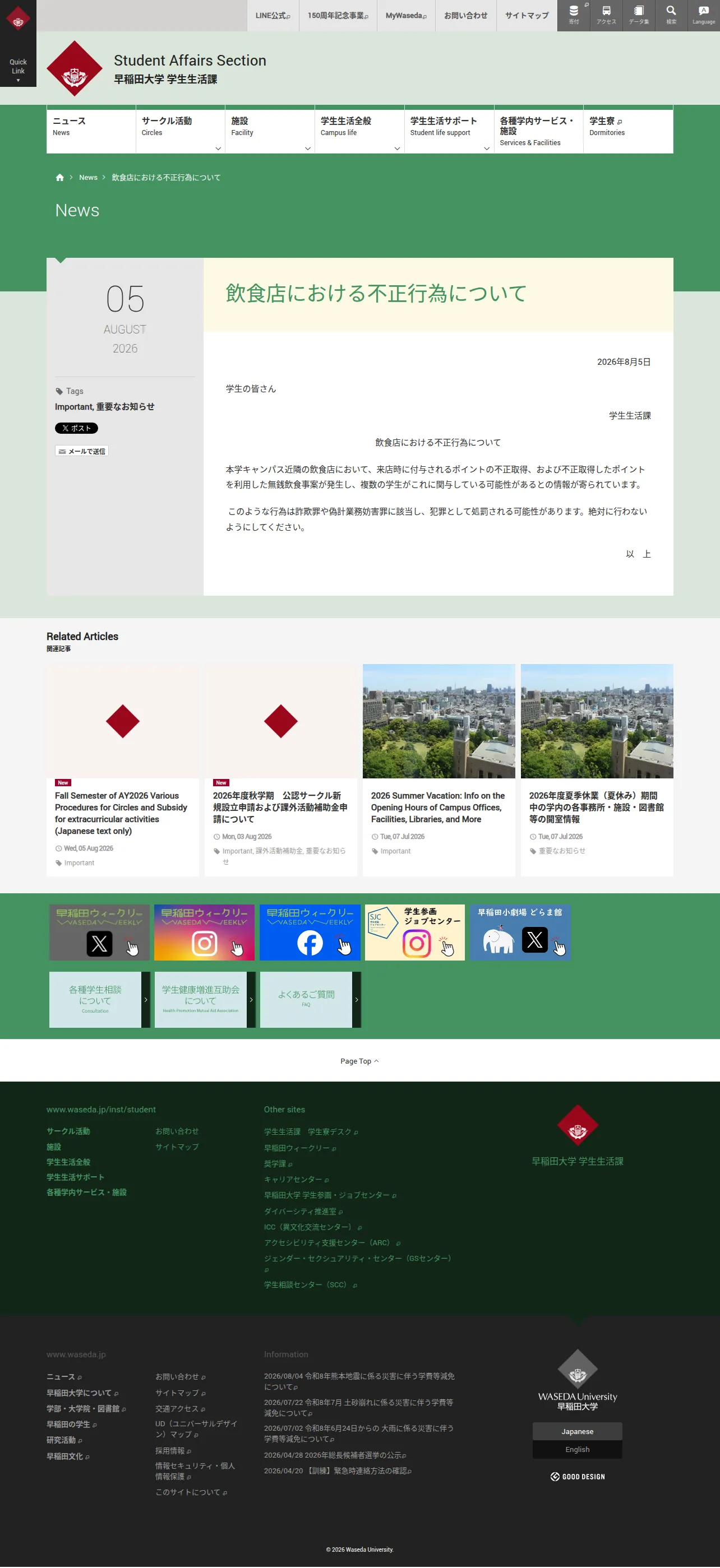Switch site language to English in footer
The height and width of the screenshot is (1568, 720).
point(578,1449)
